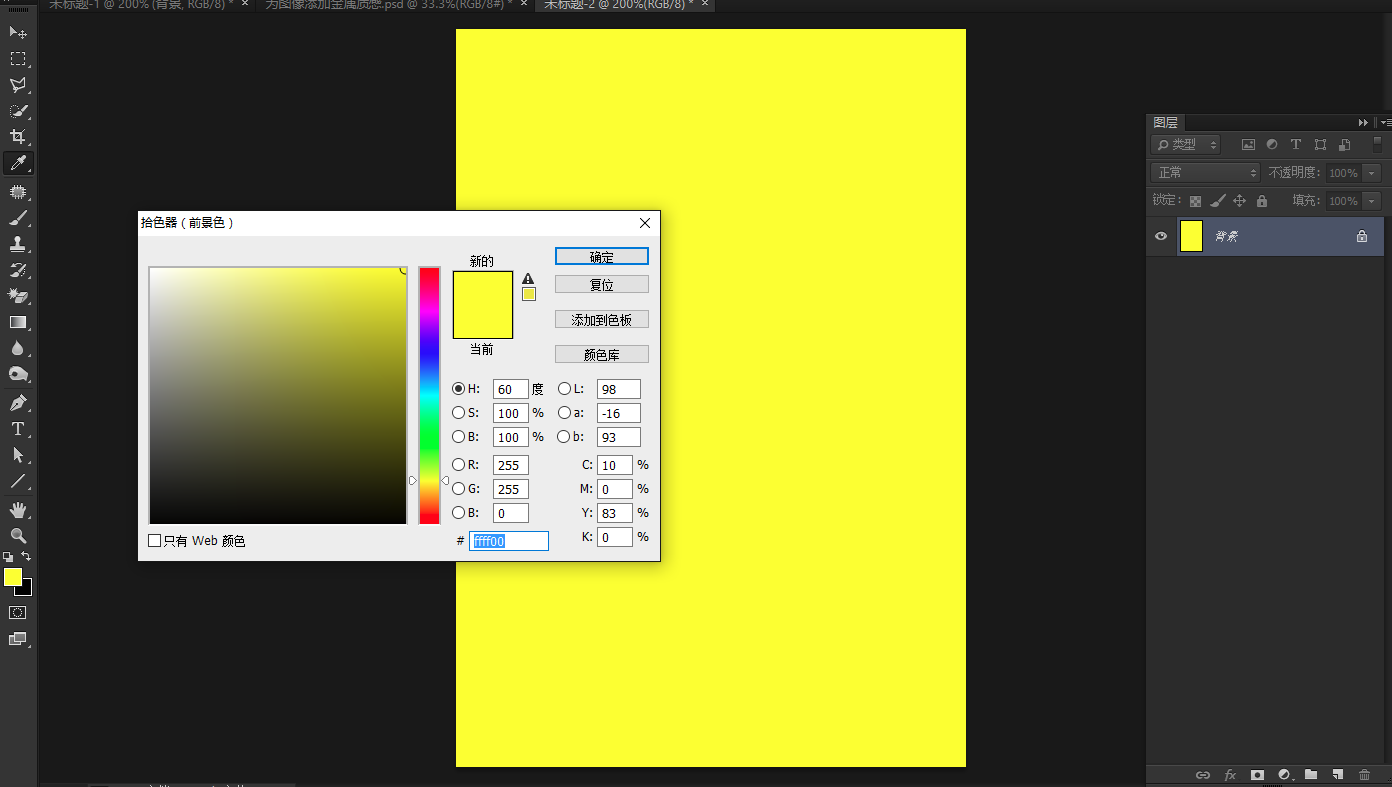Open the 正常 blend mode dropdown
1392x787 pixels.
pos(1206,173)
